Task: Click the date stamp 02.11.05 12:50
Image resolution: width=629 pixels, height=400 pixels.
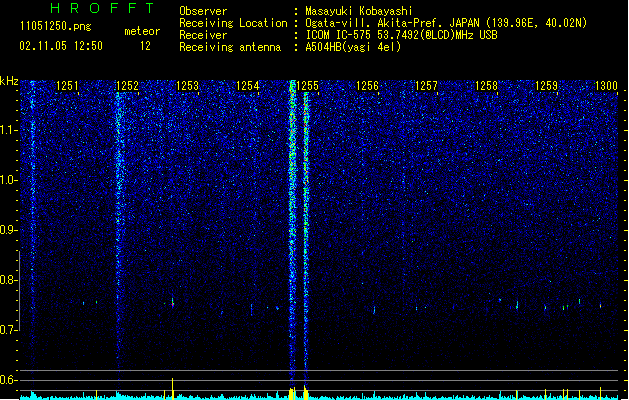Action: (x=61, y=46)
